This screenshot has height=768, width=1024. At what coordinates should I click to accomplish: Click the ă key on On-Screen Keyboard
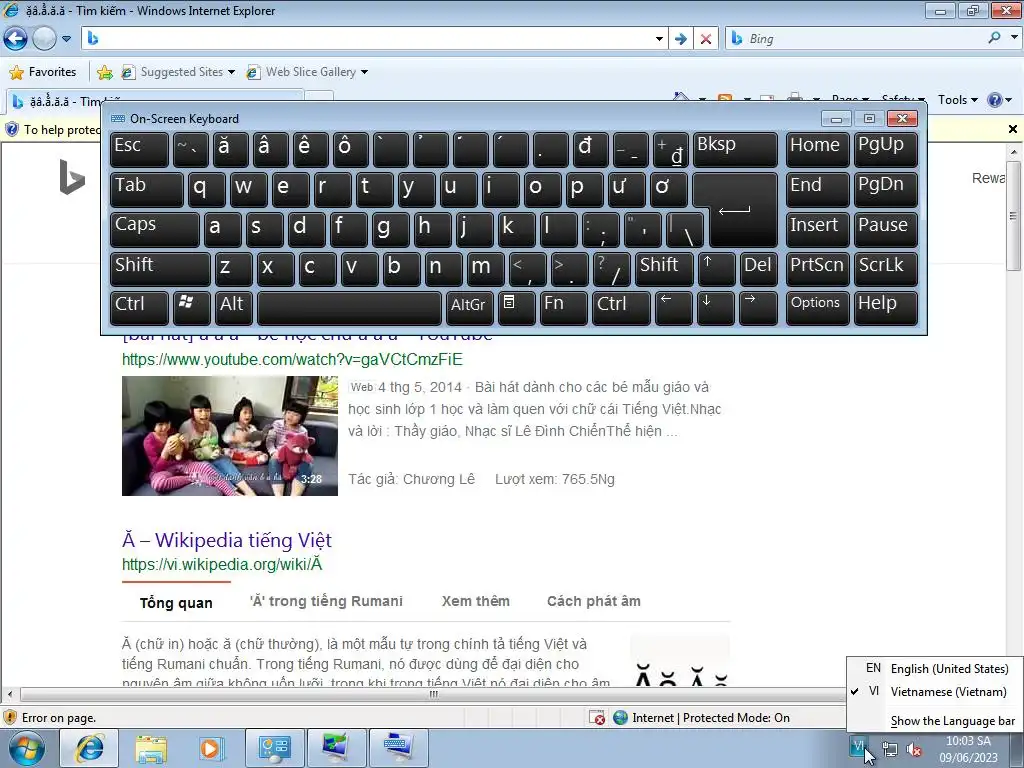pos(230,150)
